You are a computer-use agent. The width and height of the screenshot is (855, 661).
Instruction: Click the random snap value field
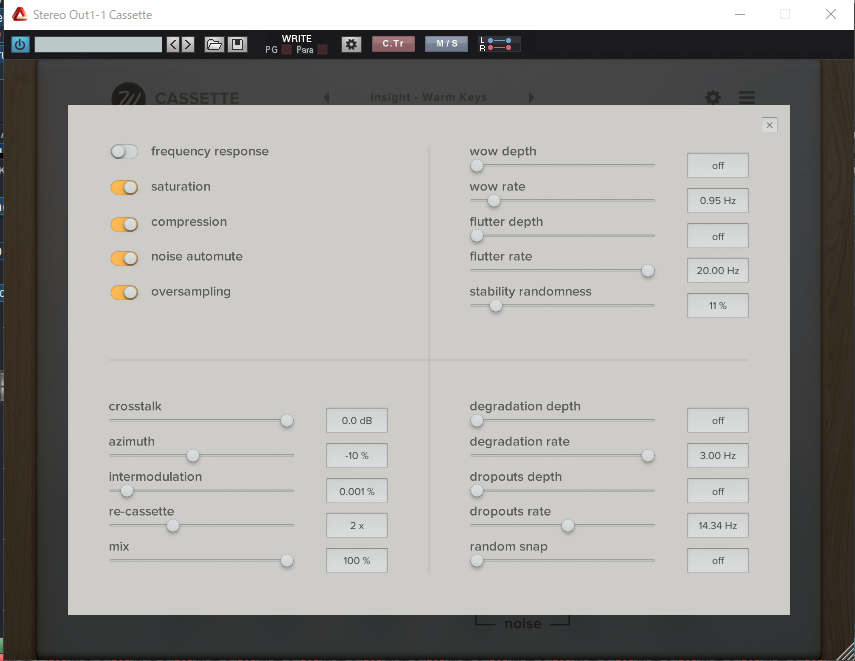click(x=718, y=561)
